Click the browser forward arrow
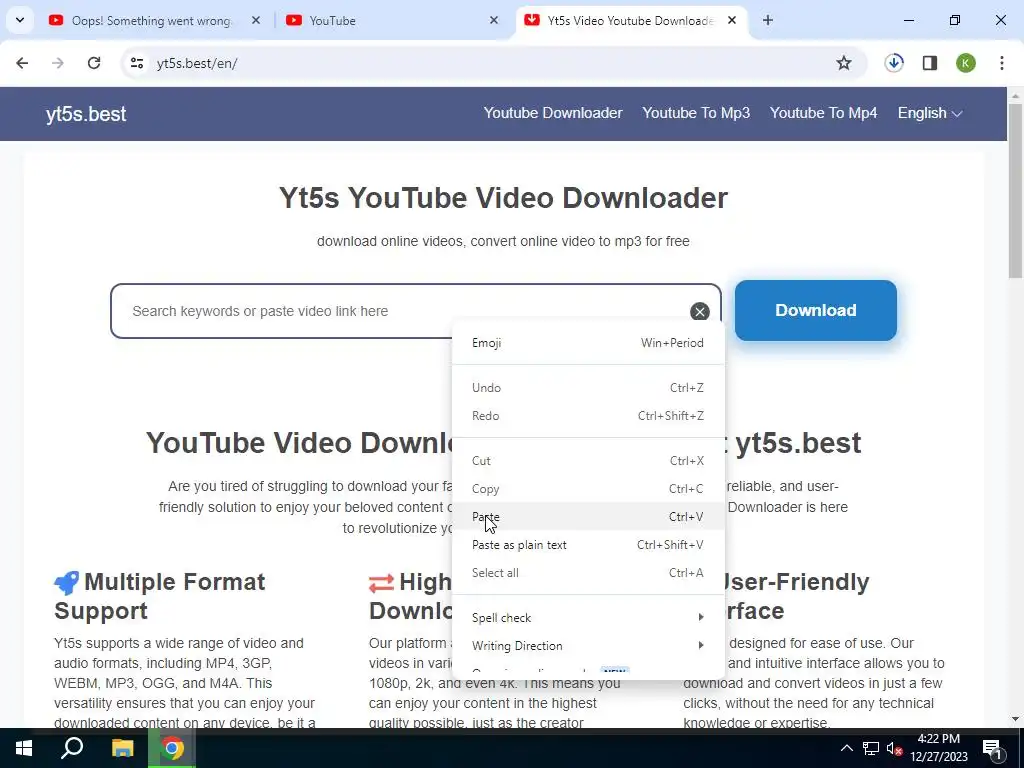 click(x=58, y=63)
